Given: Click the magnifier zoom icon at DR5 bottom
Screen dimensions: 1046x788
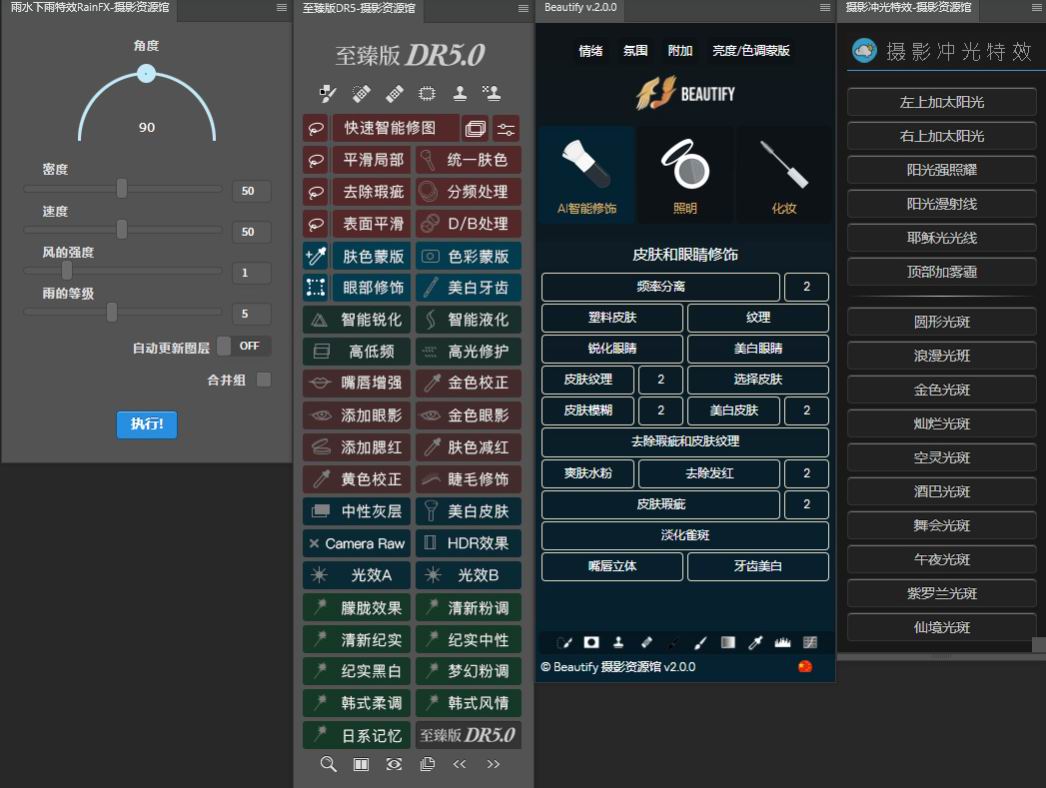Looking at the screenshot, I should pos(328,764).
